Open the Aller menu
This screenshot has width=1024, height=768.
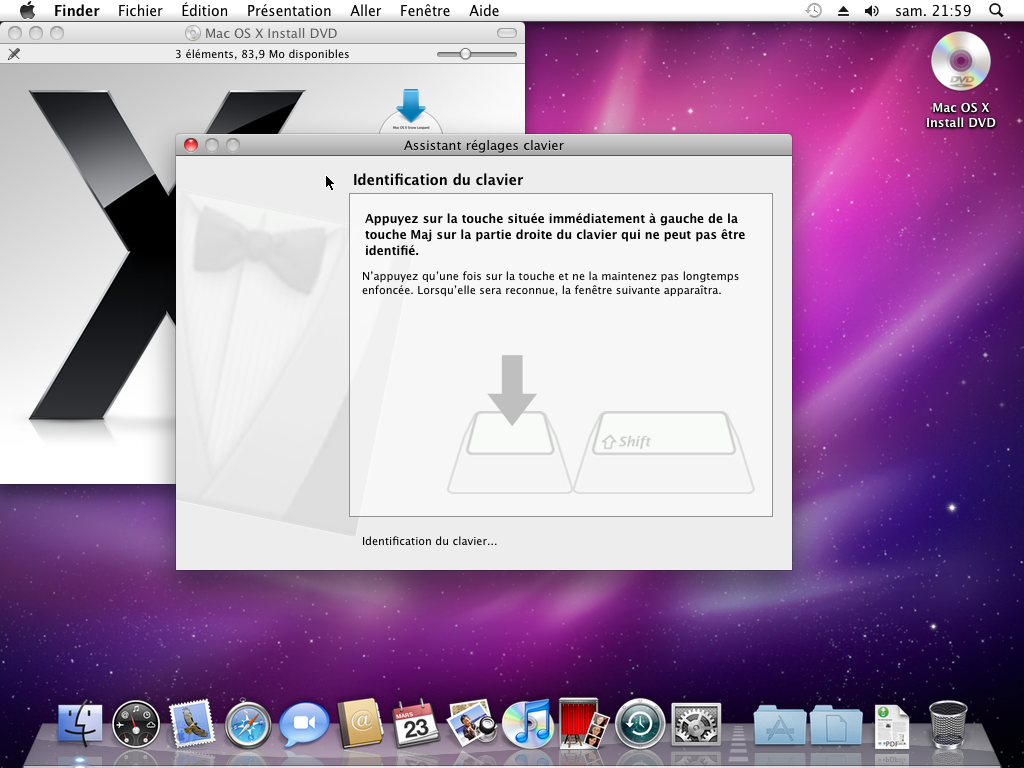tap(366, 10)
